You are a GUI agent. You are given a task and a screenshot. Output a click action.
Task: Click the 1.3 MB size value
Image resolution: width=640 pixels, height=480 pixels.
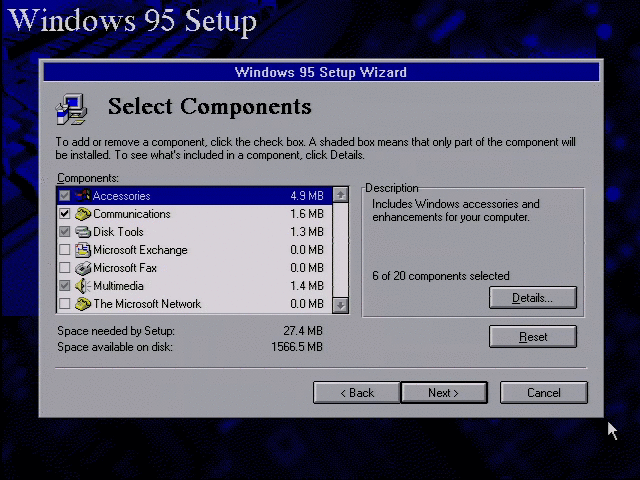pyautogui.click(x=307, y=232)
